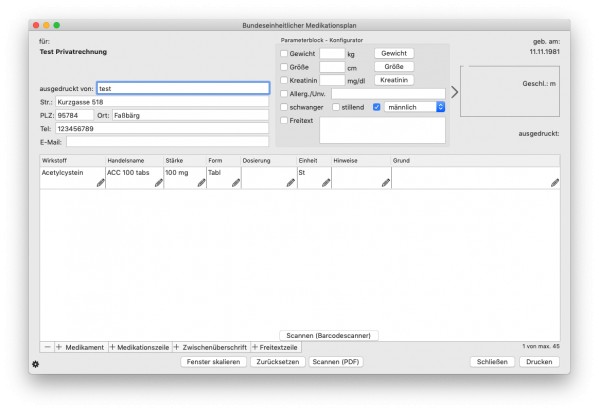Image resolution: width=599 pixels, height=412 pixels.
Task: Edit the Wirkstoff cell via pencil icon
Action: (100, 183)
